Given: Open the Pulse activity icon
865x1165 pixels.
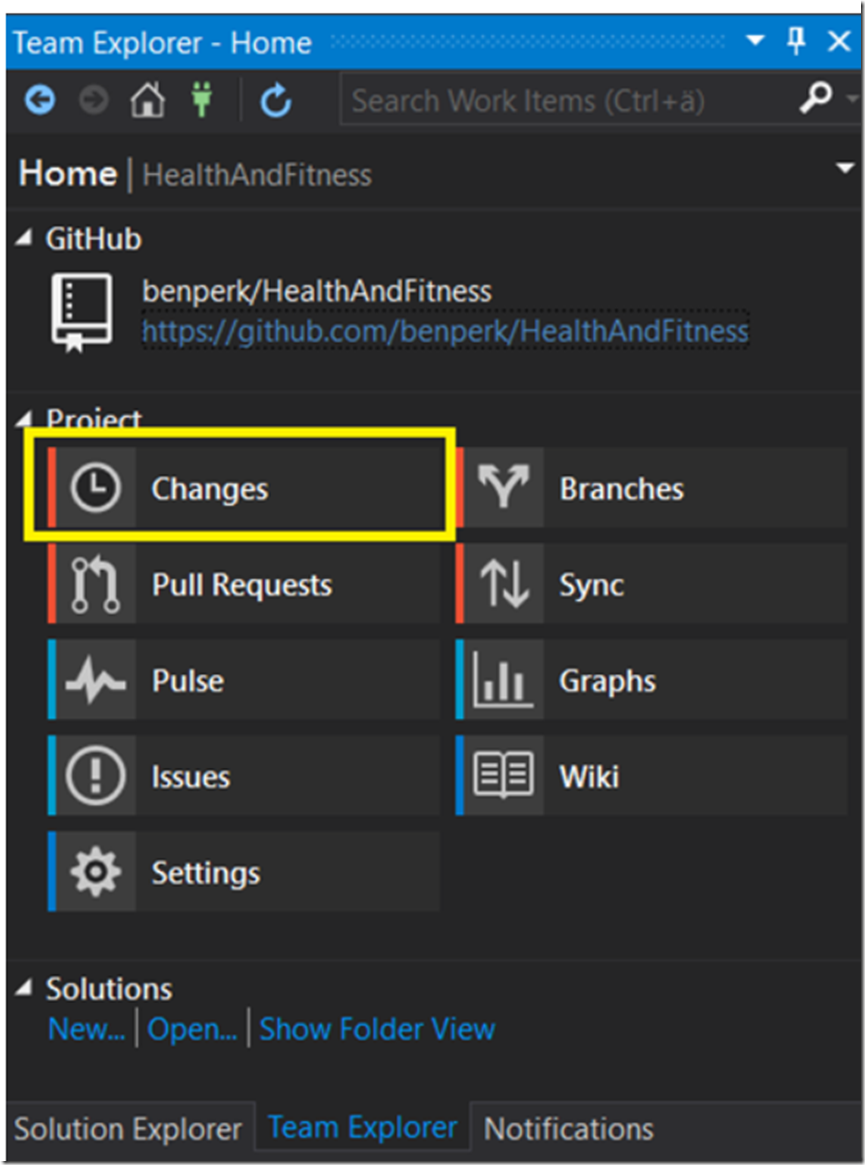Looking at the screenshot, I should coord(95,681).
